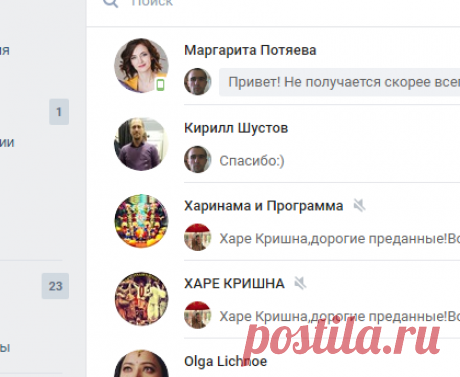Image resolution: width=460 pixels, height=377 pixels.
Task: Open the ХАРЕ КРИШНА conversation
Action: pyautogui.click(x=234, y=284)
